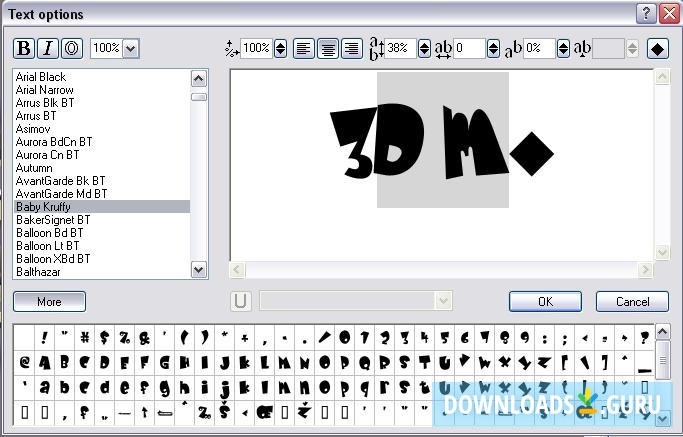Click OK to confirm text options
The height and width of the screenshot is (437, 683).
[545, 301]
